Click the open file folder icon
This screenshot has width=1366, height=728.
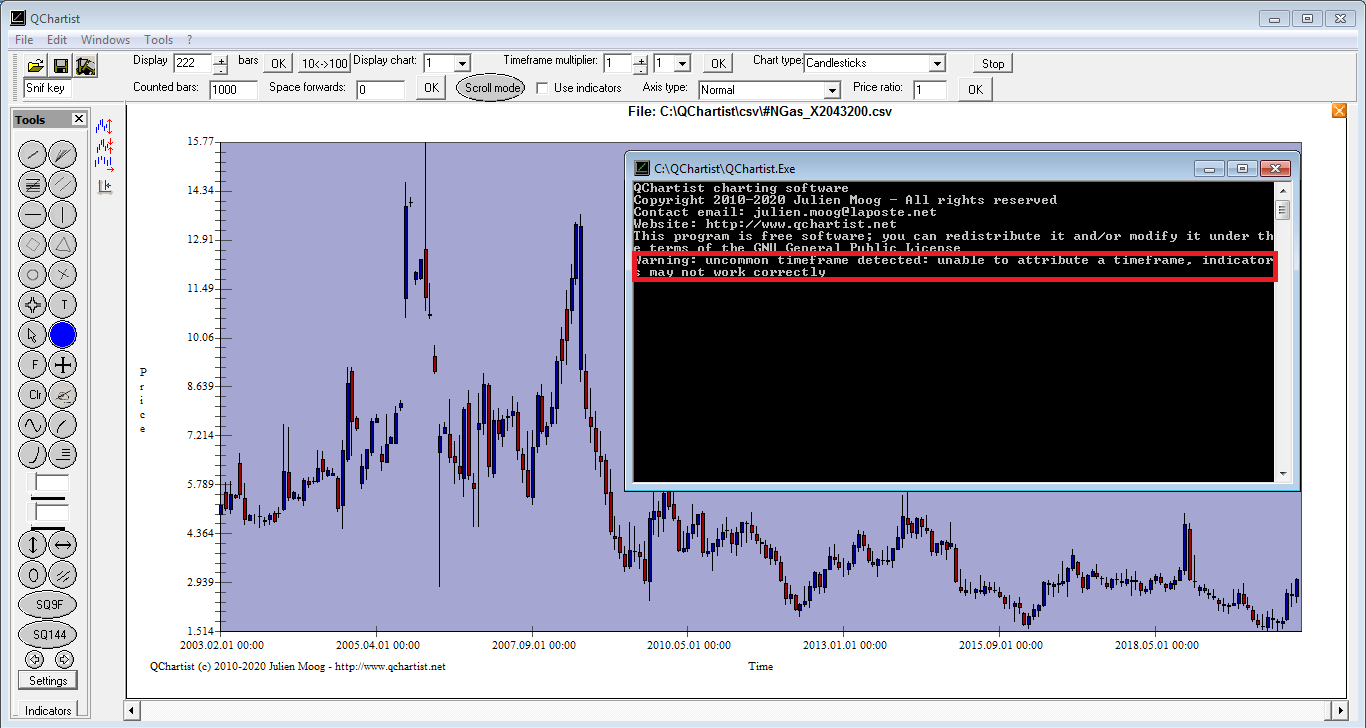(35, 66)
